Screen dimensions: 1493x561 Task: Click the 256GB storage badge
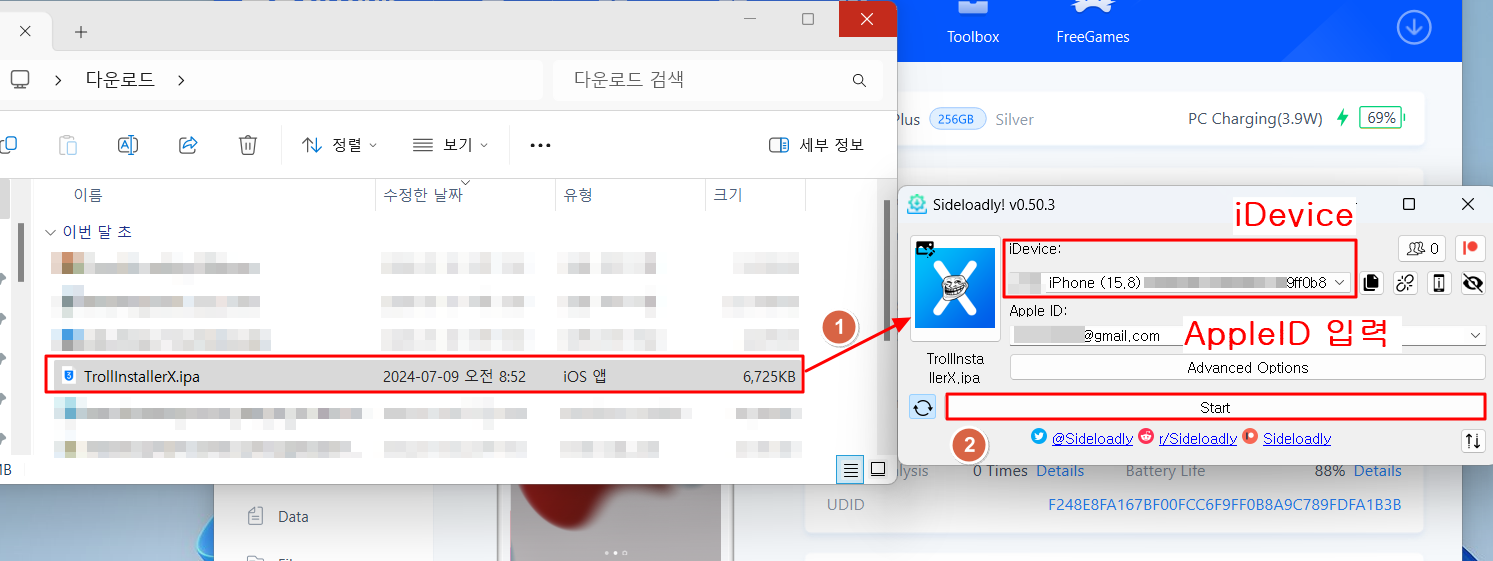pos(957,119)
